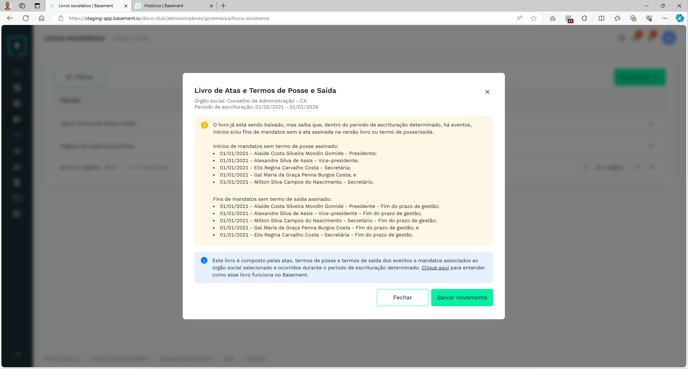688x369 pixels.
Task: Open the split screen view icon
Action: (x=602, y=18)
